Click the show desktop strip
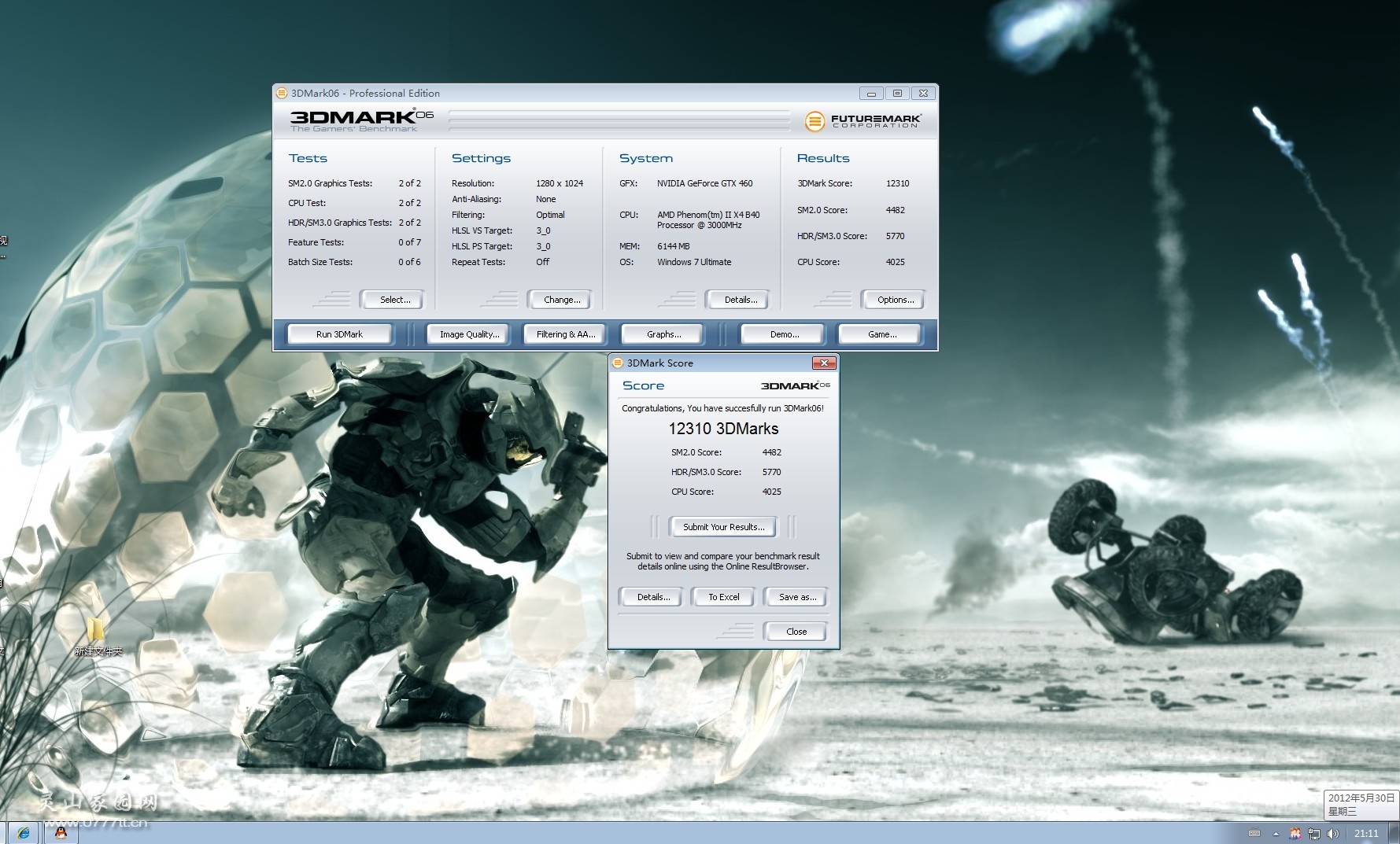Screen dimensions: 1400x844 (x=1394, y=833)
